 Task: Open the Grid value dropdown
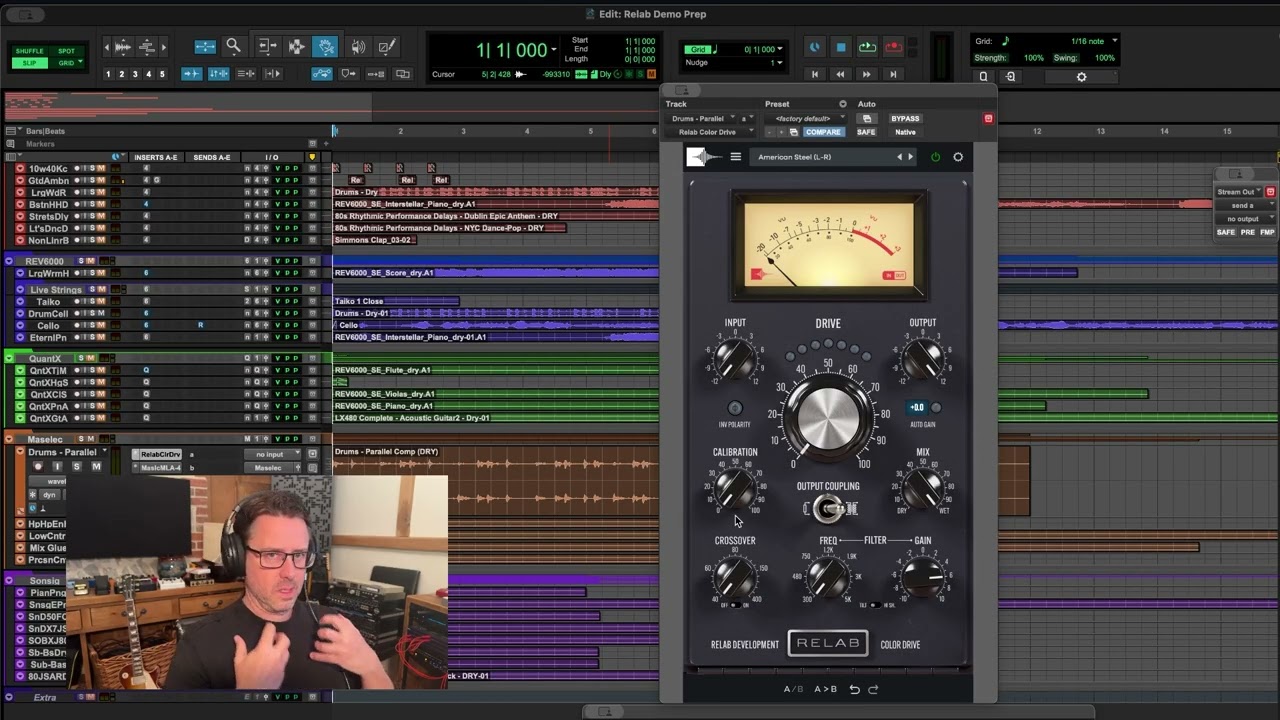(780, 49)
